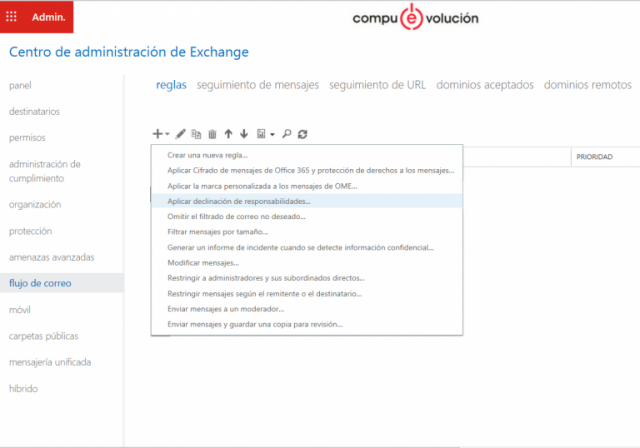Click the app launcher grid icon
This screenshot has height=448, width=640.
12,18
